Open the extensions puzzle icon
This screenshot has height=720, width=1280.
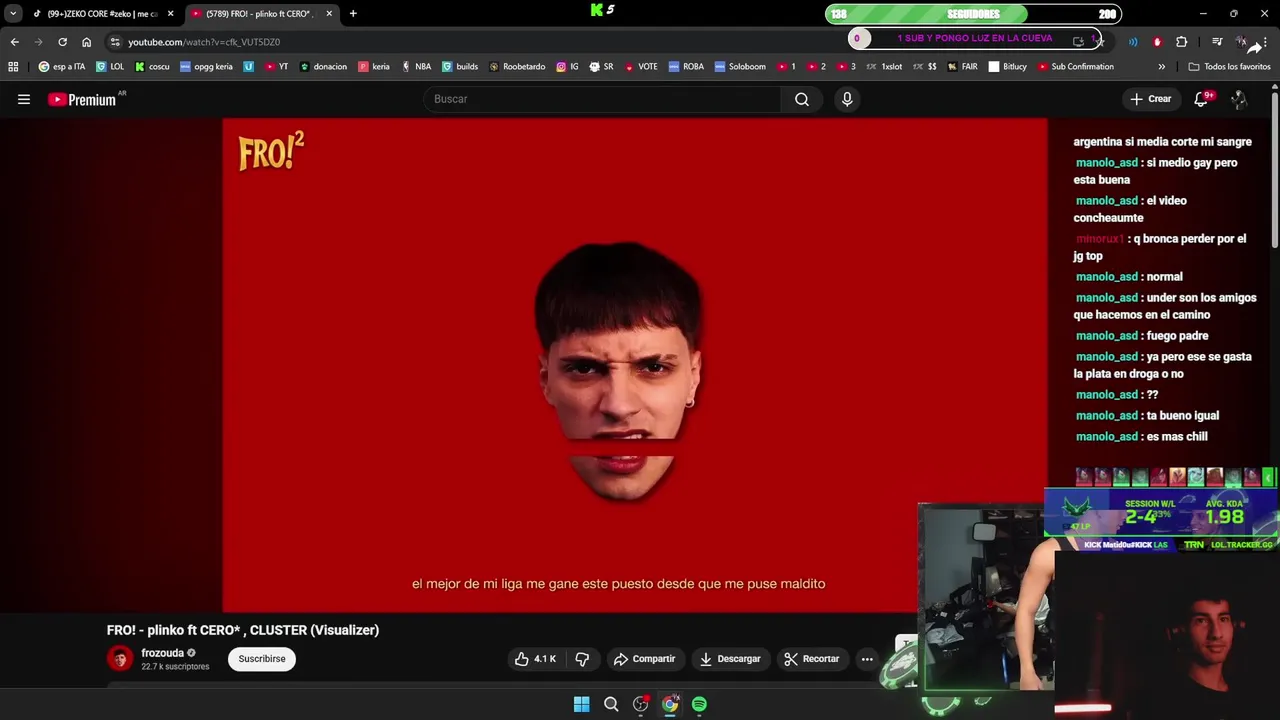[x=1181, y=42]
